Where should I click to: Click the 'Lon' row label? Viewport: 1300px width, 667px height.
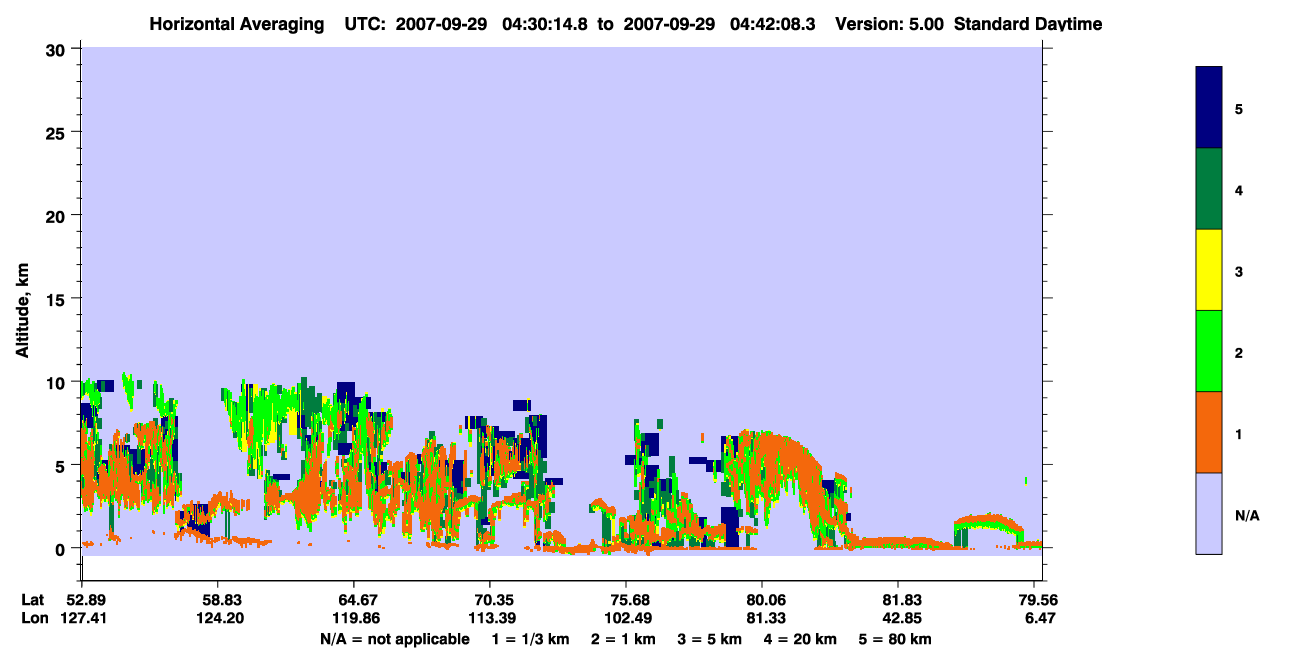(x=34, y=618)
